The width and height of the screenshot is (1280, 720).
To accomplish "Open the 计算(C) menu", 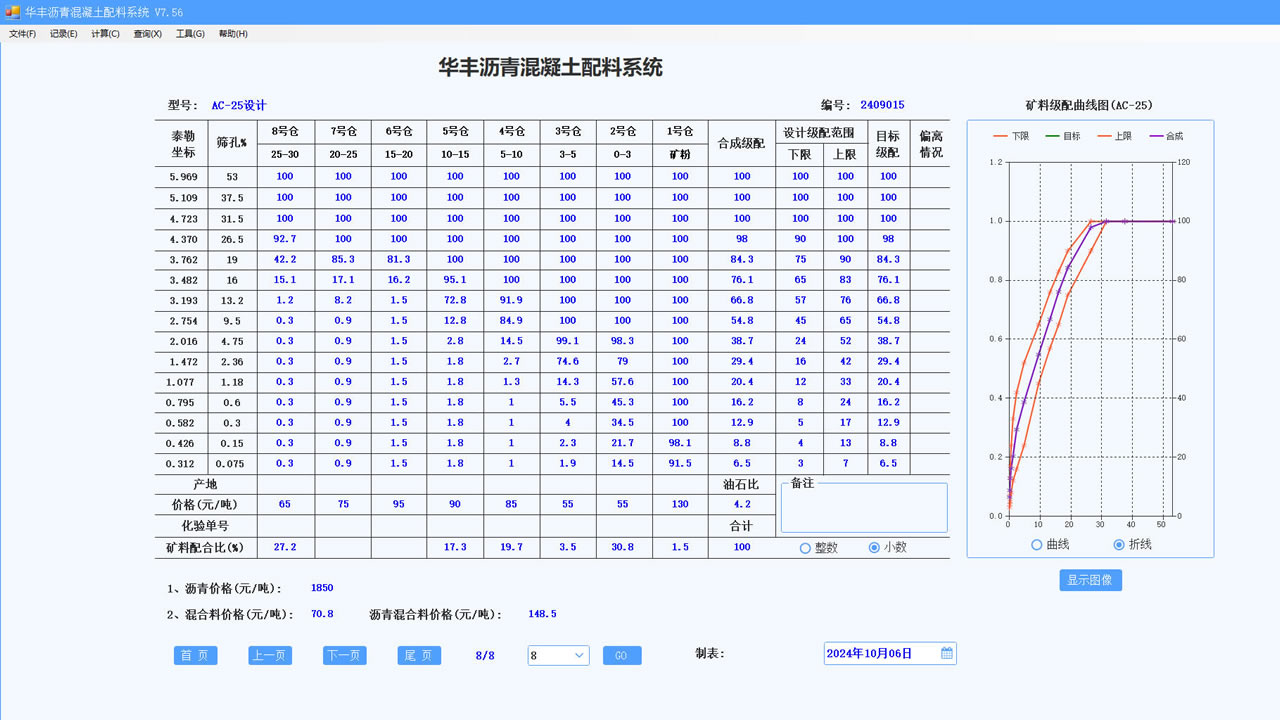I will (x=105, y=33).
